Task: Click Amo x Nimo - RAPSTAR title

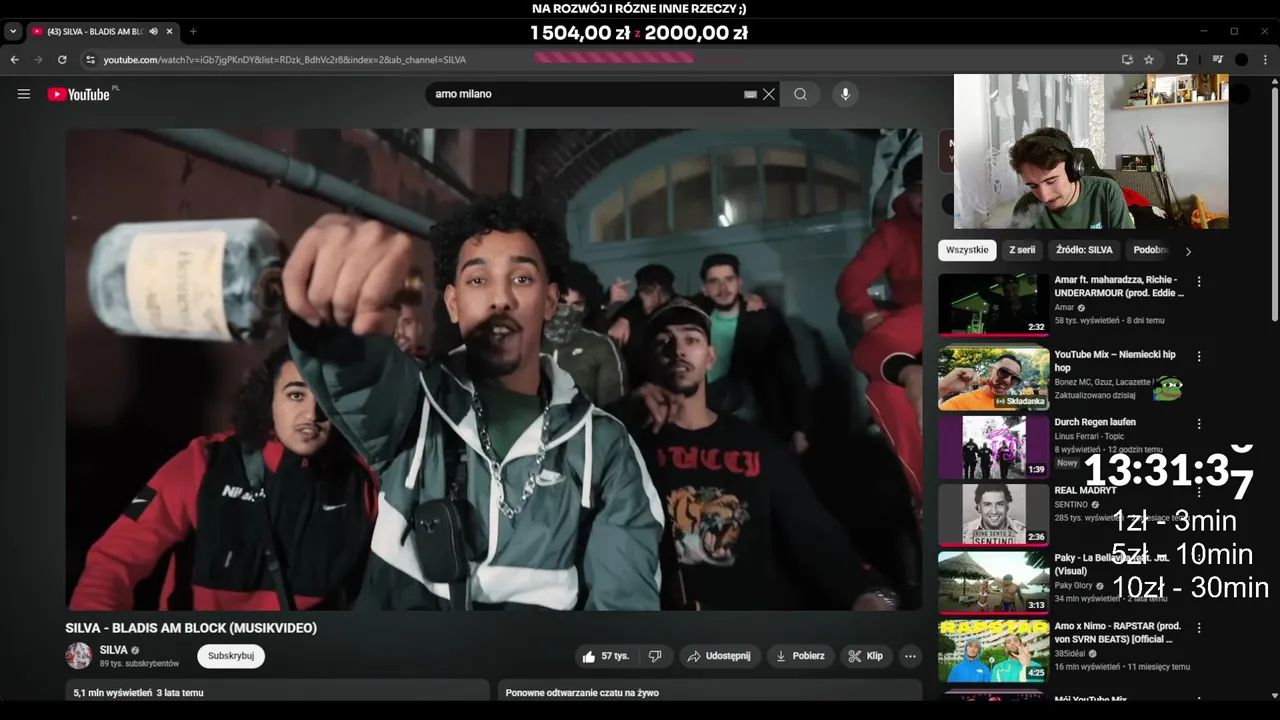Action: tap(1117, 632)
